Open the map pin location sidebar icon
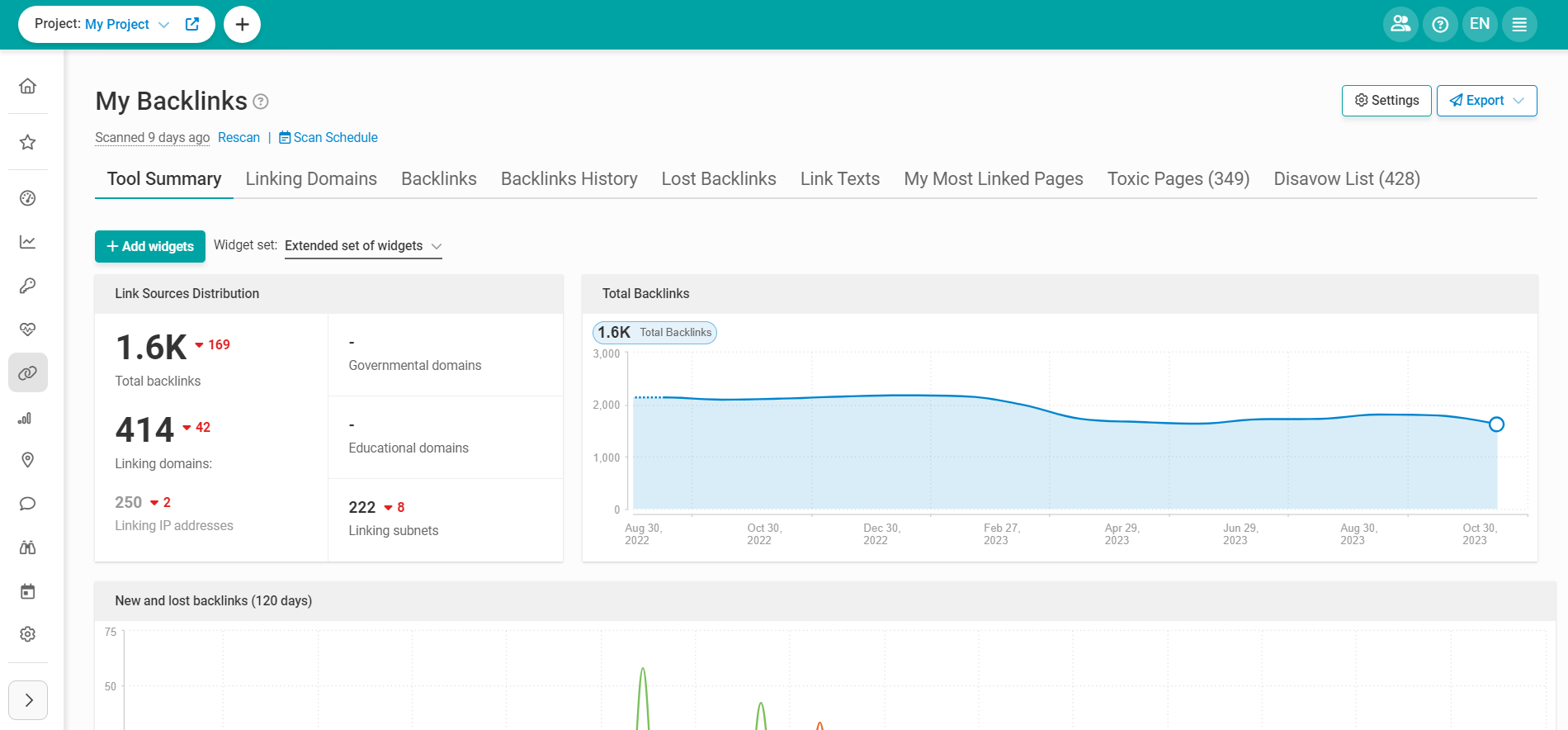Image resolution: width=1568 pixels, height=730 pixels. pyautogui.click(x=27, y=460)
